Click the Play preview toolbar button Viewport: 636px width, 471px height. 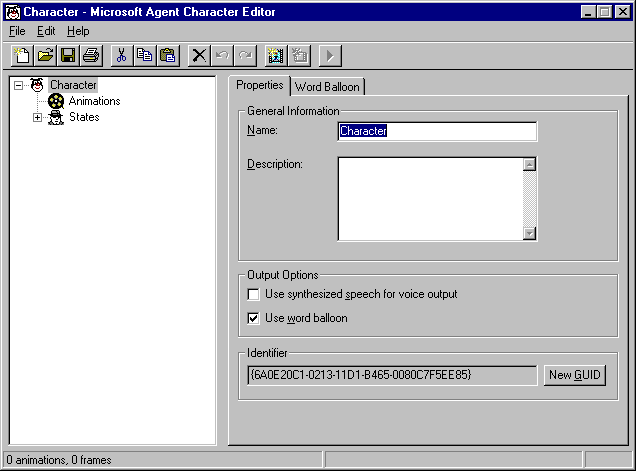pos(330,55)
